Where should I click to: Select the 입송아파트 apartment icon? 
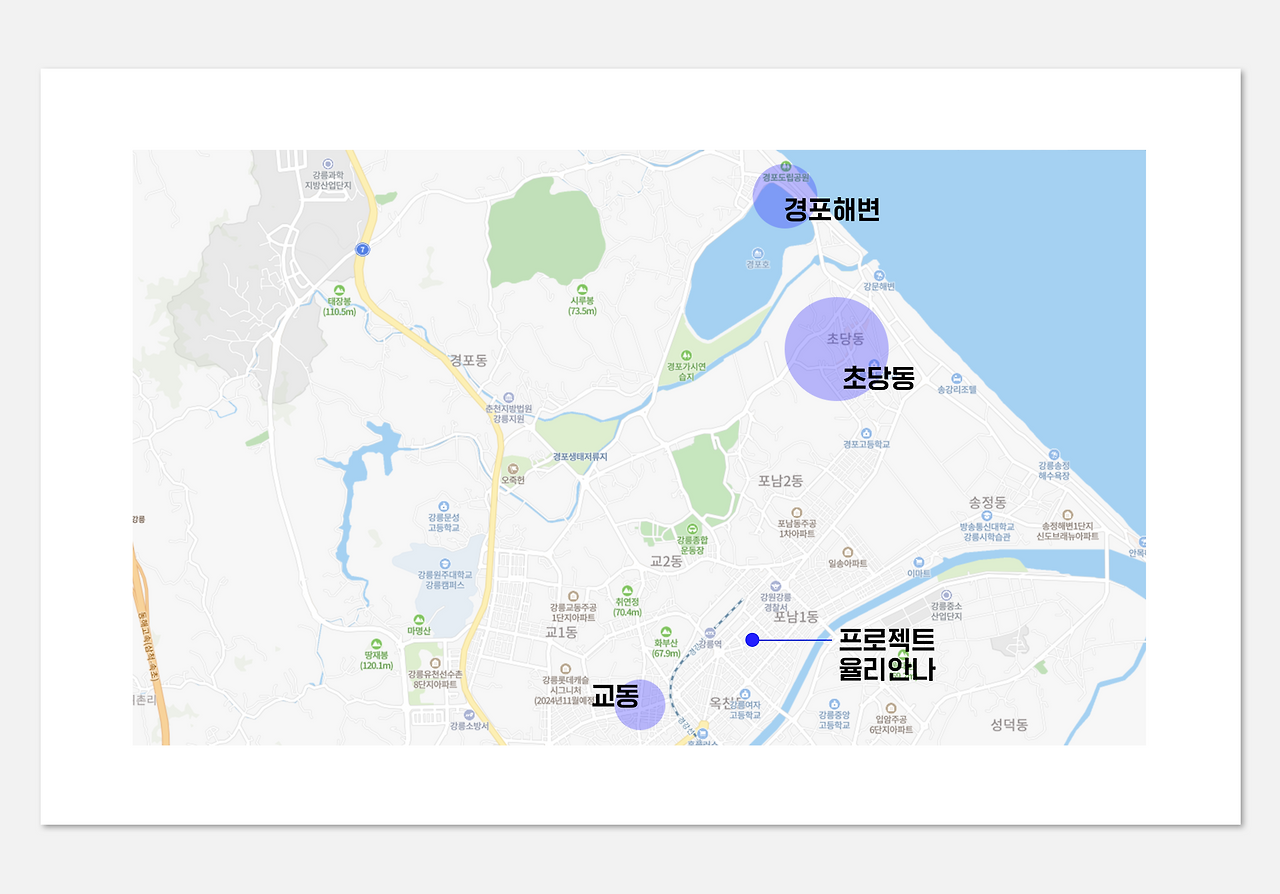click(847, 552)
